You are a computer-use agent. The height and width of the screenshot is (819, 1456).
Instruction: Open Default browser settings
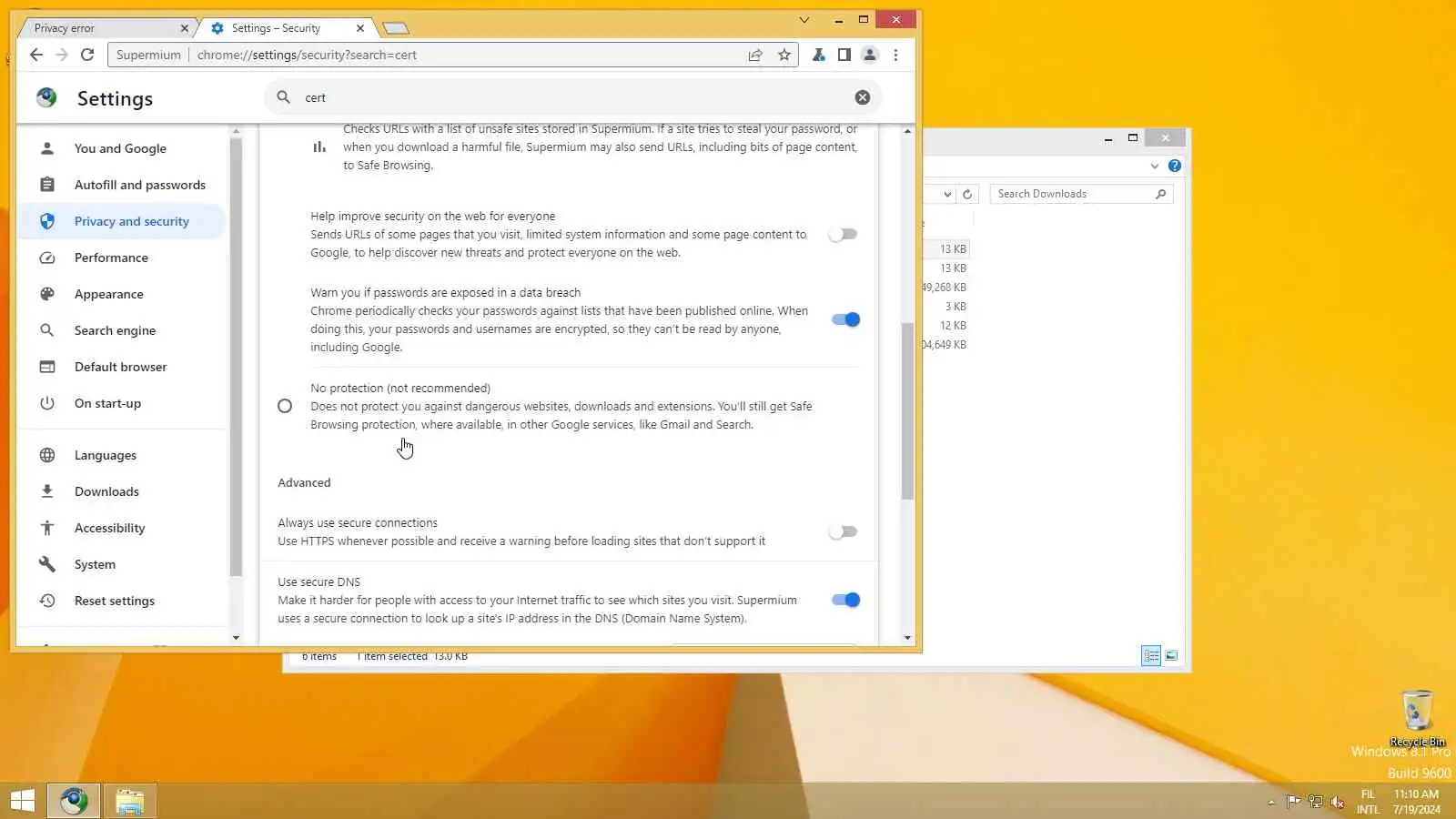click(120, 367)
